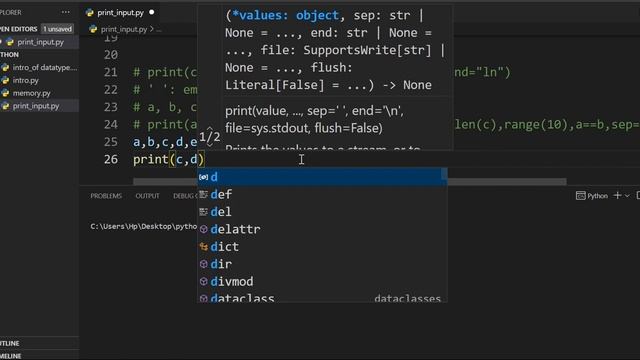Image resolution: width=640 pixels, height=360 pixels.
Task: Click the keyword icon beside 'del'
Action: (x=203, y=212)
